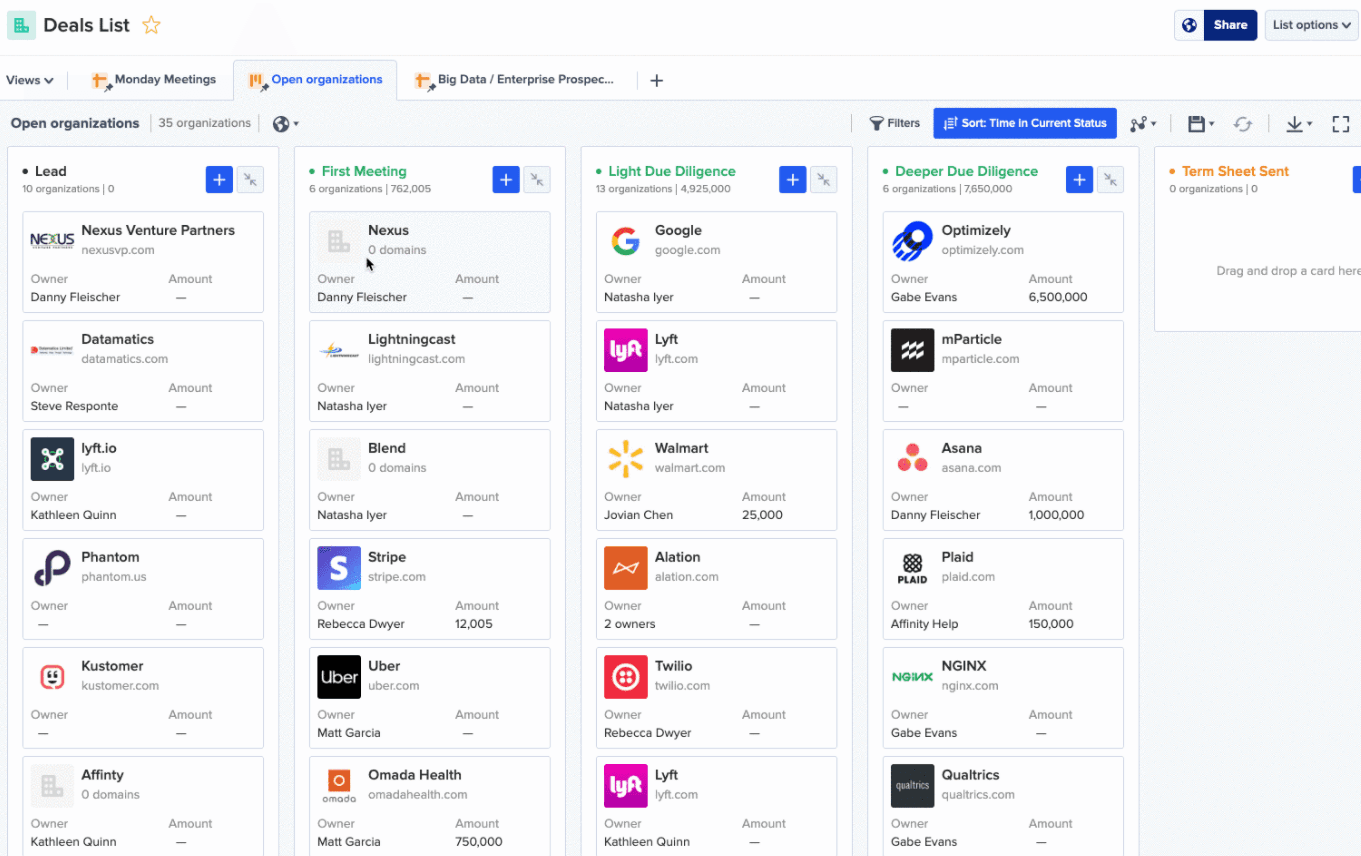Collapse the Light Due Diligence column
The image size is (1361, 856).
tap(823, 179)
